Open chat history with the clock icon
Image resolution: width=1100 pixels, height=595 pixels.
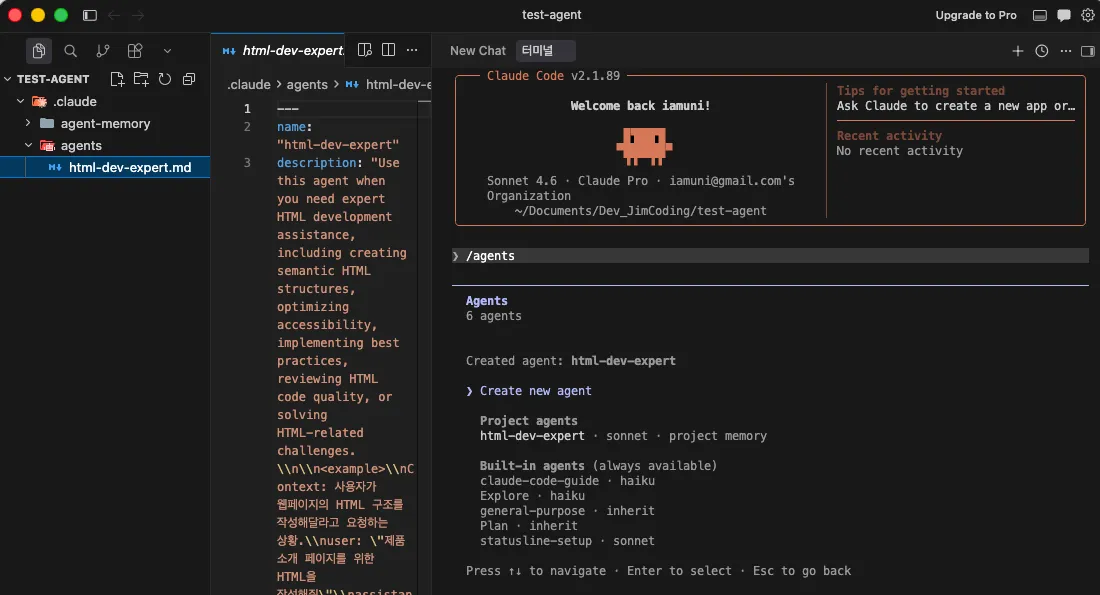1041,51
